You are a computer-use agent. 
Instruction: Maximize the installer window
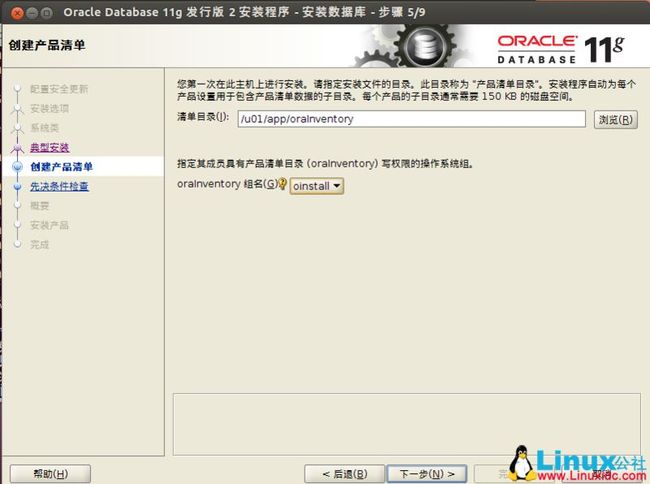pos(47,13)
